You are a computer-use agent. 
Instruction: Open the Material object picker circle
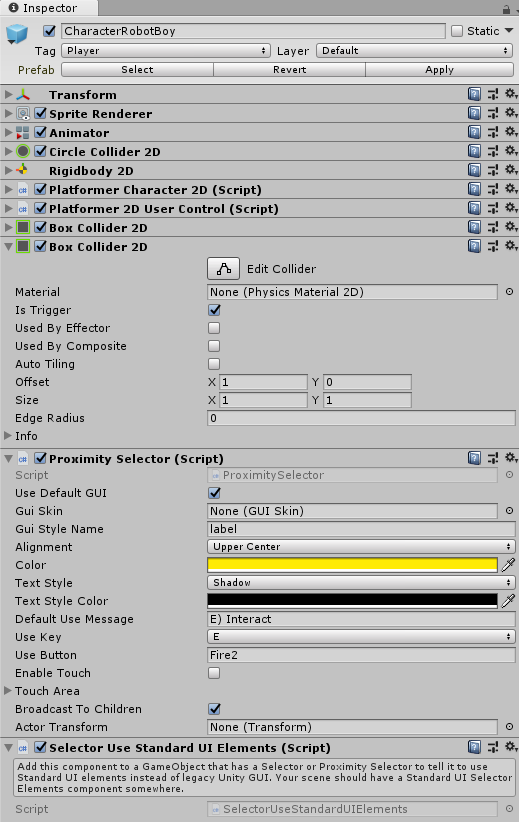pyautogui.click(x=509, y=291)
